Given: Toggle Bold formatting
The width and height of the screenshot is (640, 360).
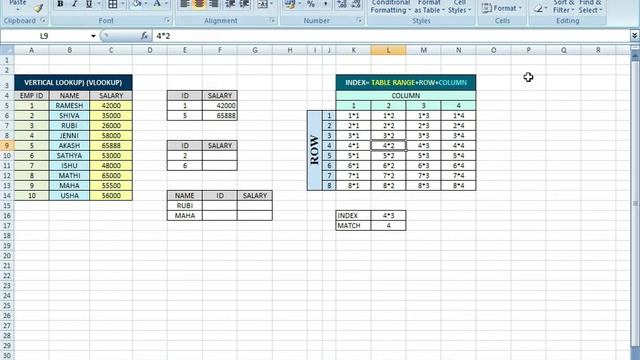Looking at the screenshot, I should (60, 4).
